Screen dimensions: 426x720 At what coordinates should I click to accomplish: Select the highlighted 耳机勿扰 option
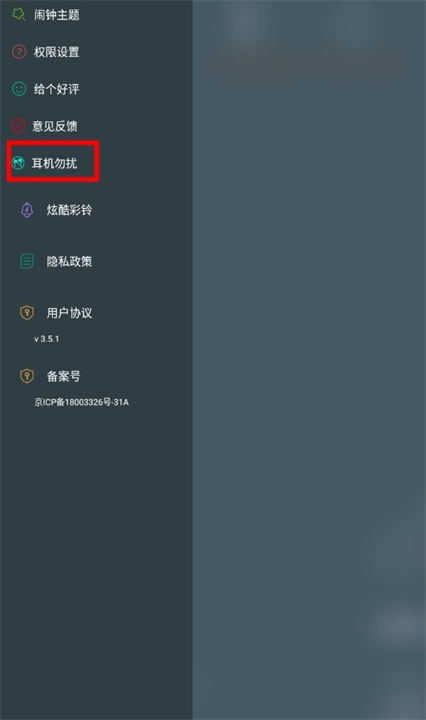point(54,163)
